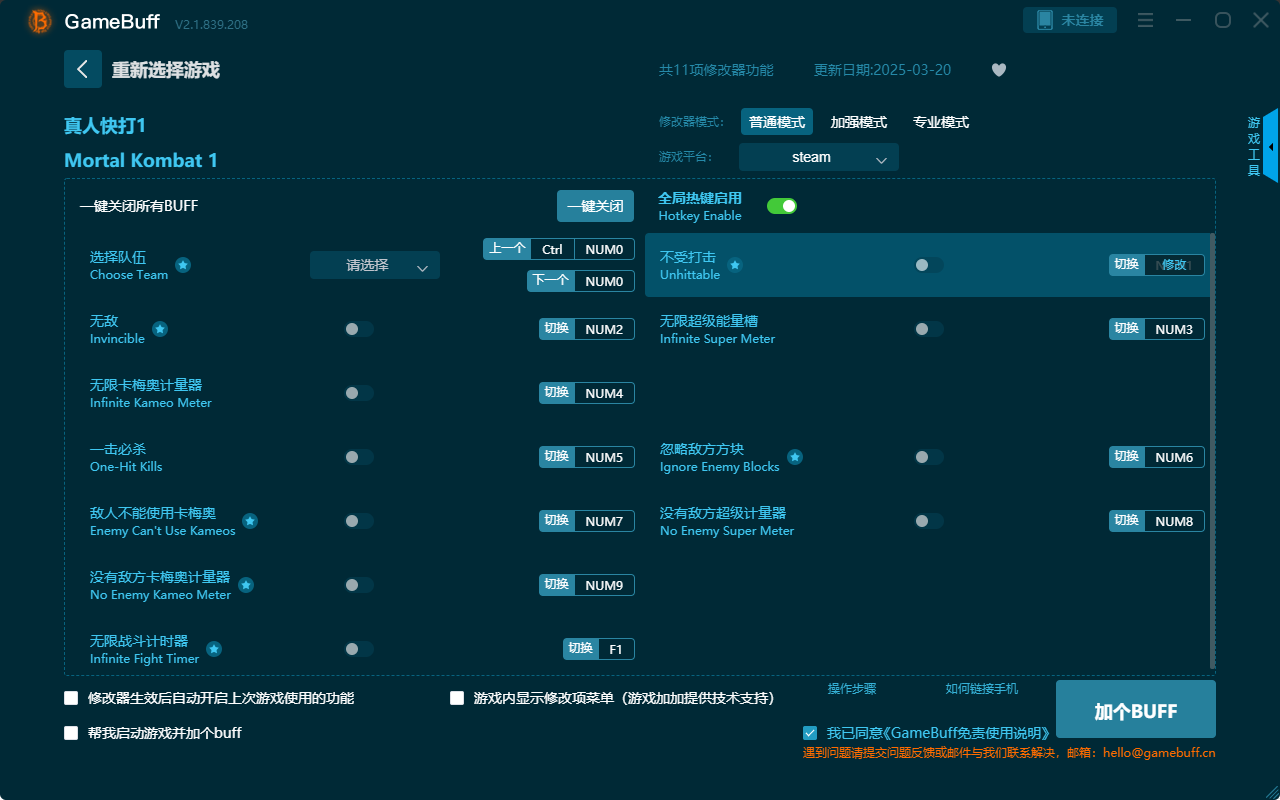Click the back arrow to reselect game
The width and height of the screenshot is (1280, 800).
83,68
